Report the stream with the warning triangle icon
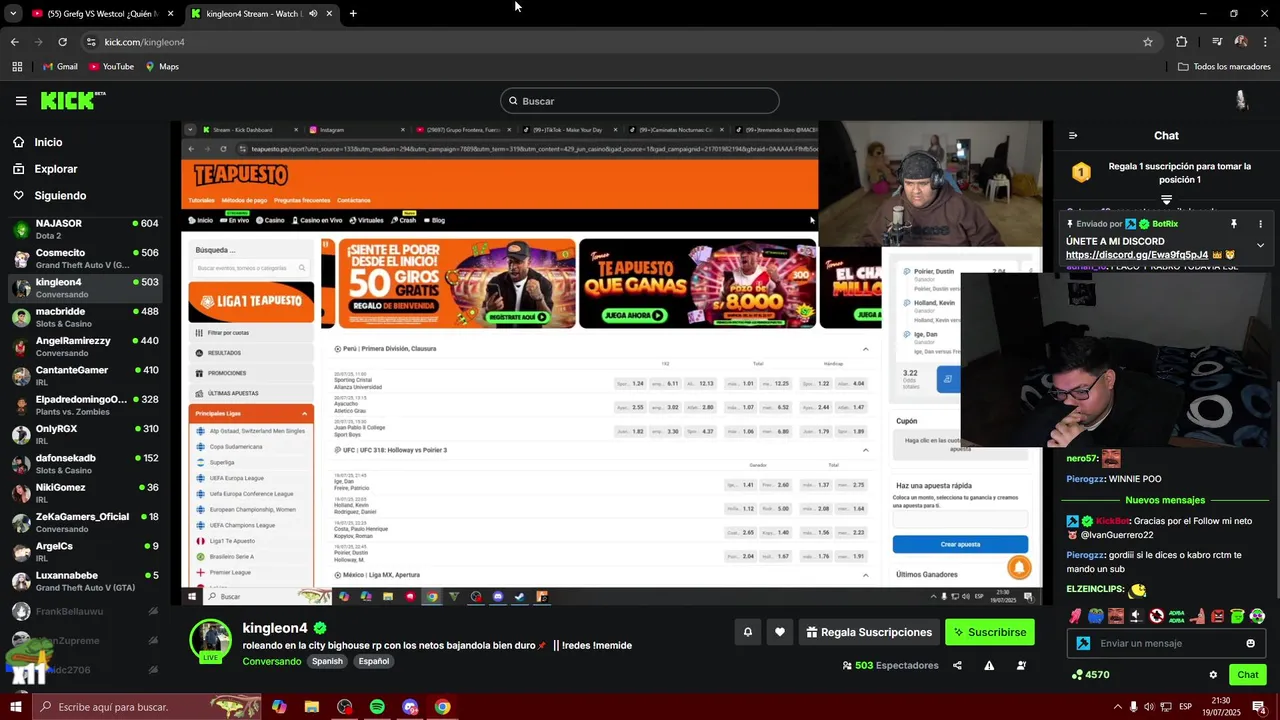The height and width of the screenshot is (720, 1280). 989,665
